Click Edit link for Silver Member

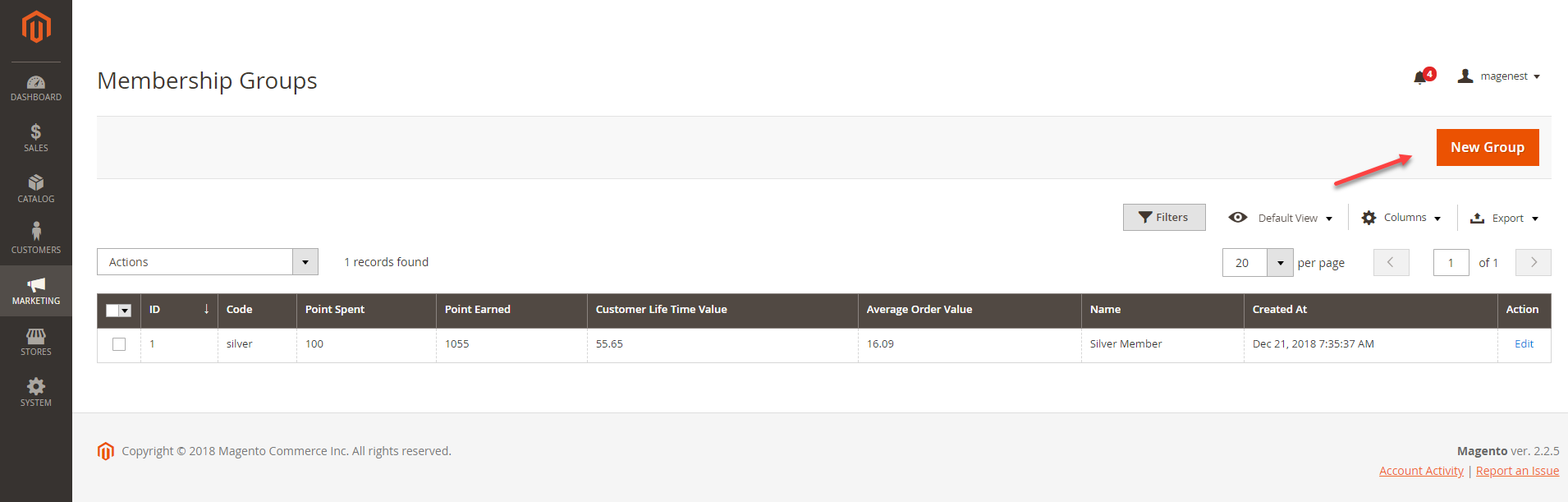[x=1524, y=344]
